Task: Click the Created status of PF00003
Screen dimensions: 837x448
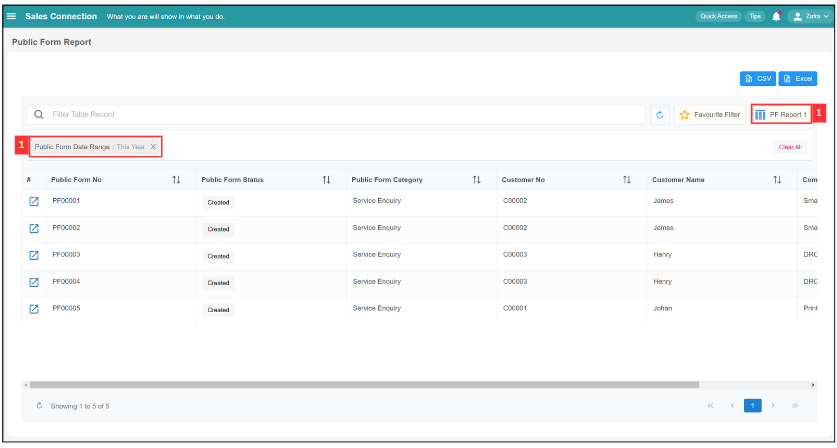Action: click(x=218, y=256)
